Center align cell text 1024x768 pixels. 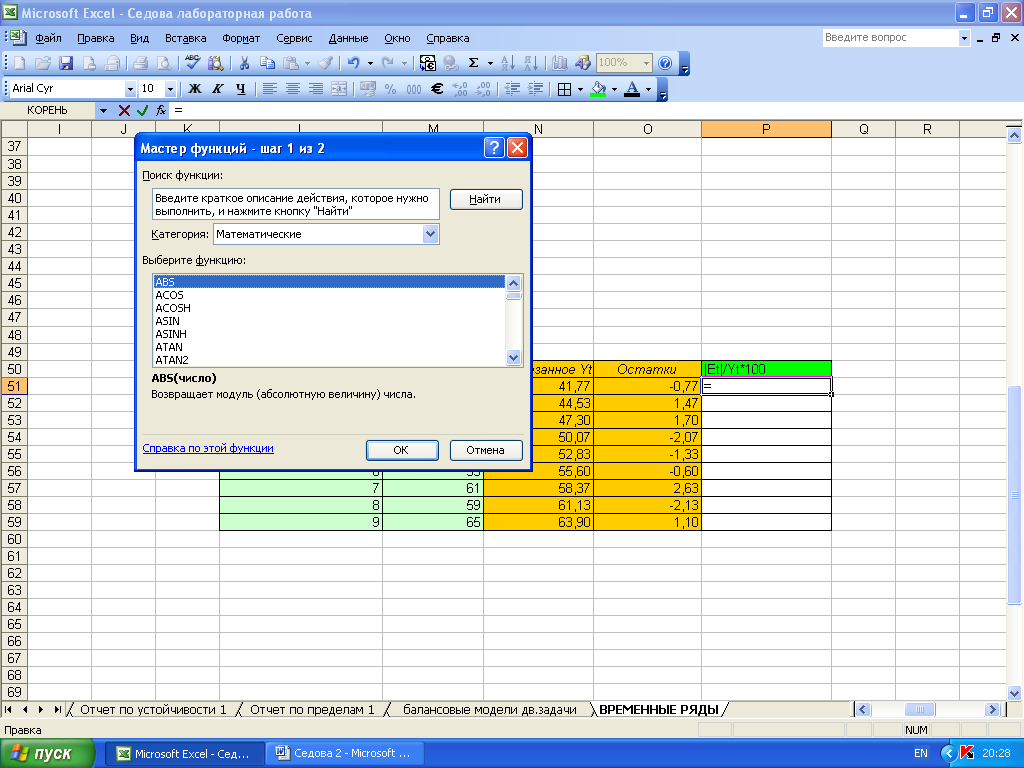point(293,89)
